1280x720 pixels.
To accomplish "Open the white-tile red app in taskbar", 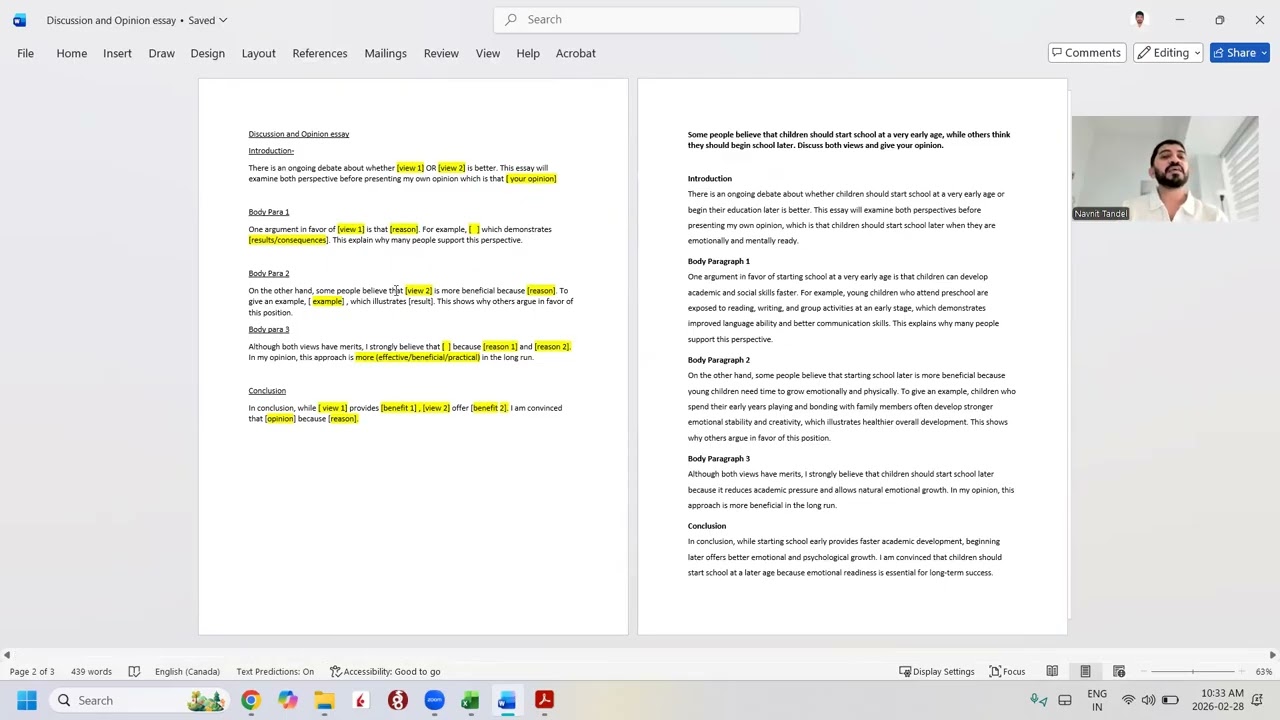I will coord(361,700).
